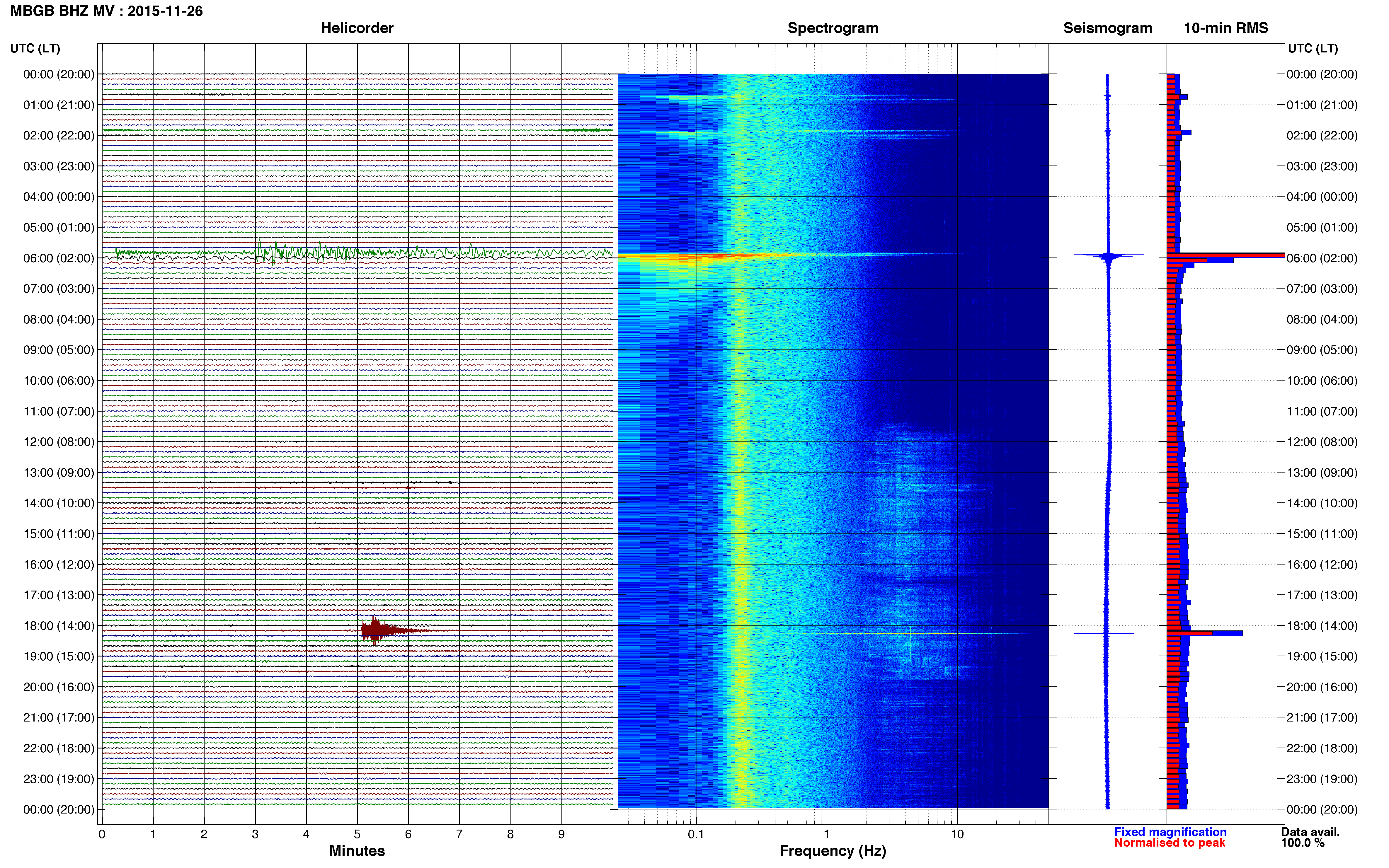The image size is (1389, 868).
Task: Click the seismogram spike near 18:10
Action: [x=1106, y=633]
